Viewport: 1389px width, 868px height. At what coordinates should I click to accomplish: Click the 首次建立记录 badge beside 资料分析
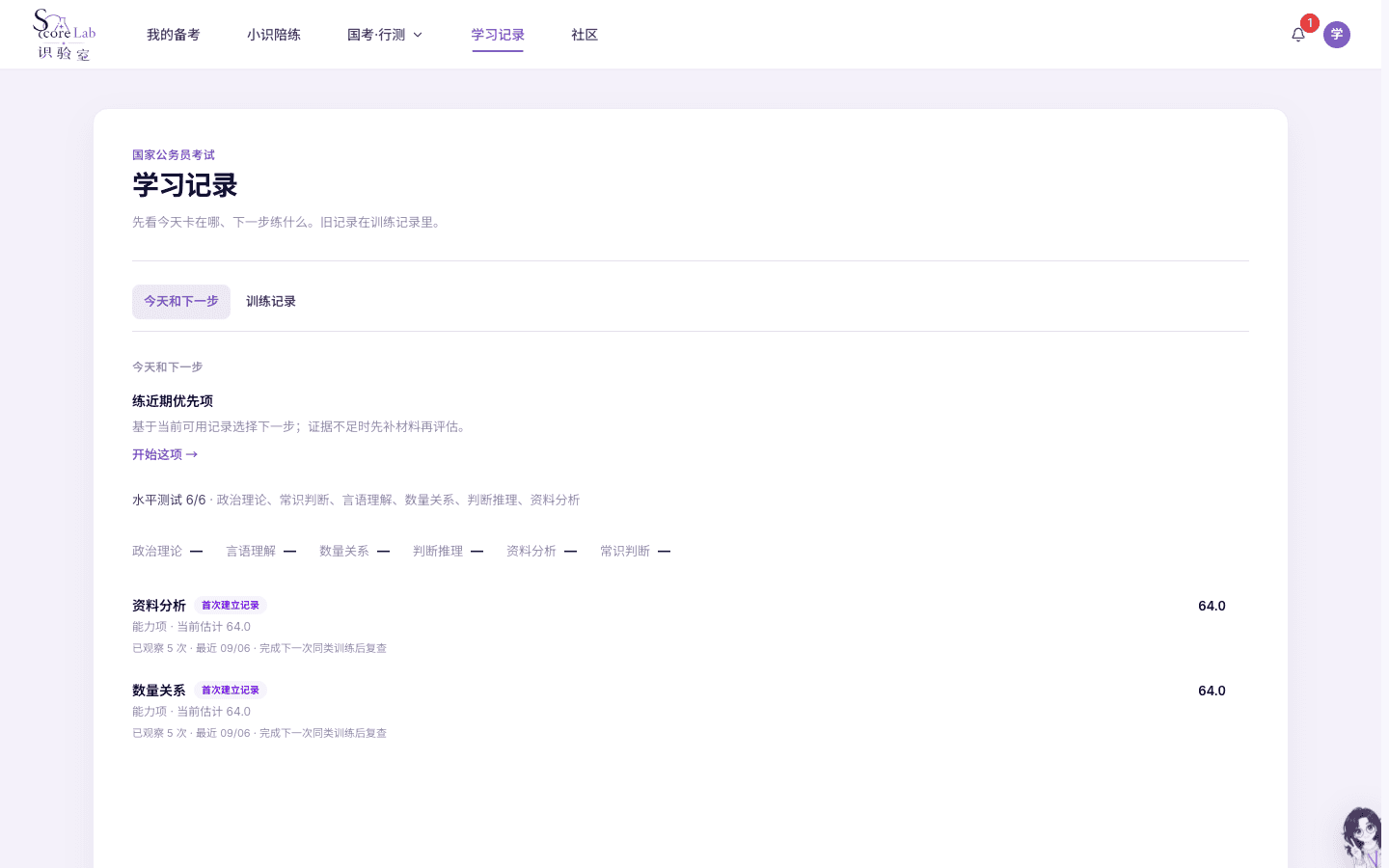click(231, 606)
